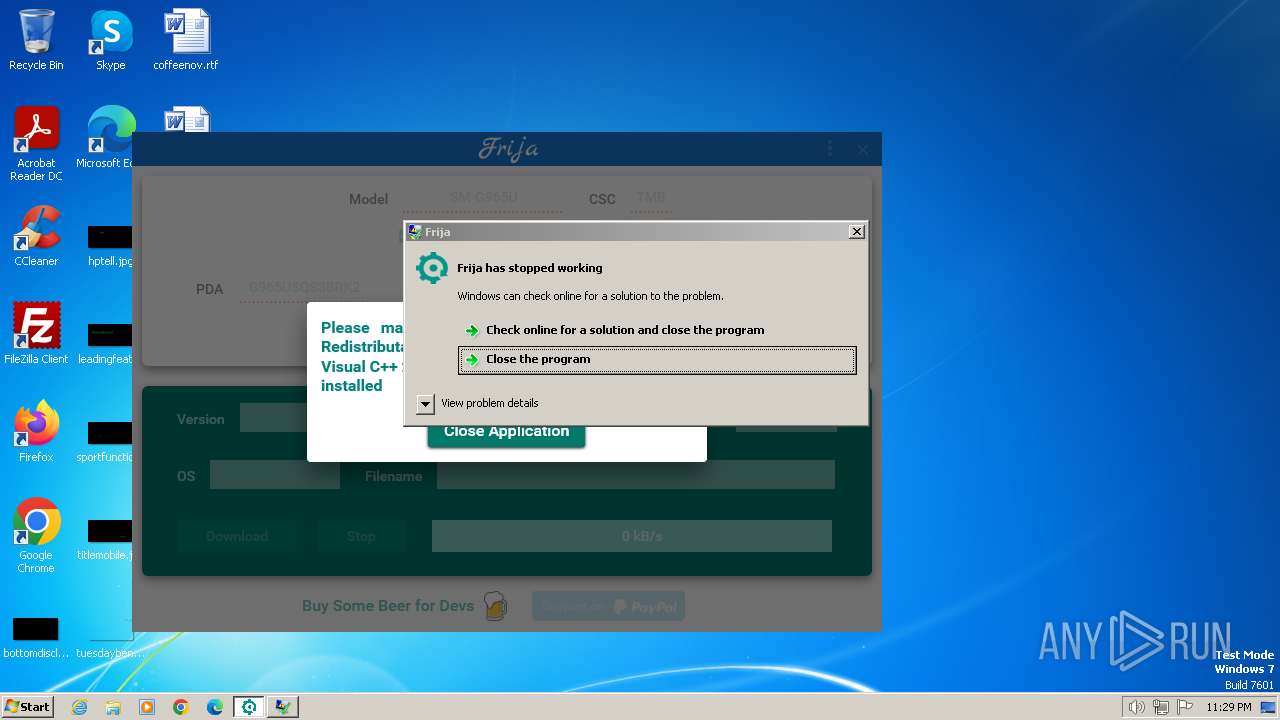Choose 'Close the program' in the crash dialog
The width and height of the screenshot is (1280, 720).
[x=657, y=360]
